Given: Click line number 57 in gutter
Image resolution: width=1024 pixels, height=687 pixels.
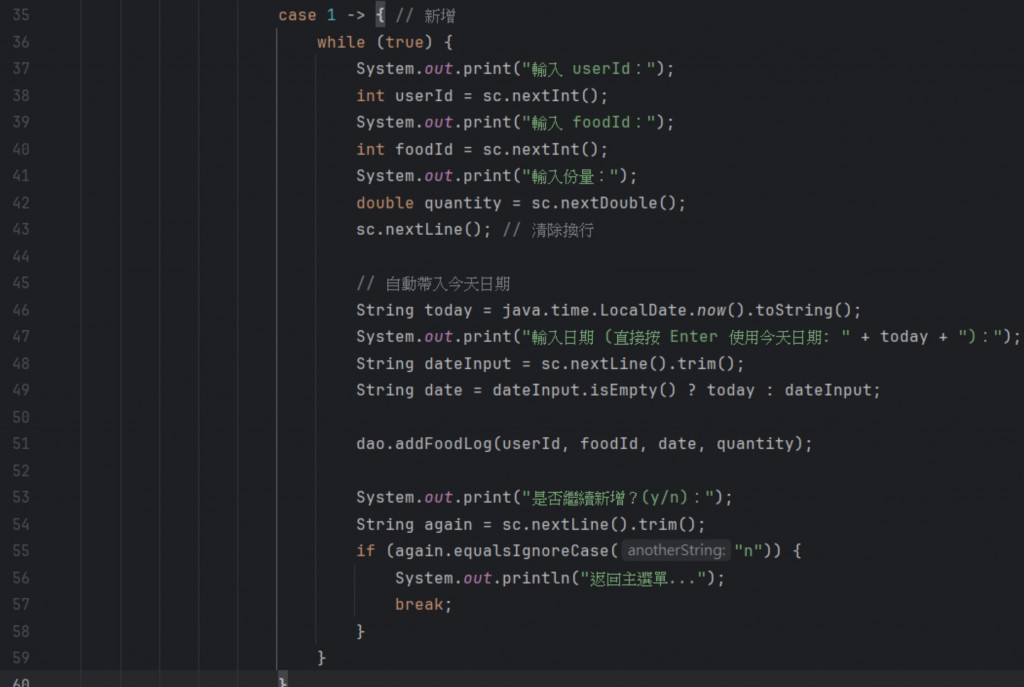Looking at the screenshot, I should tap(21, 605).
